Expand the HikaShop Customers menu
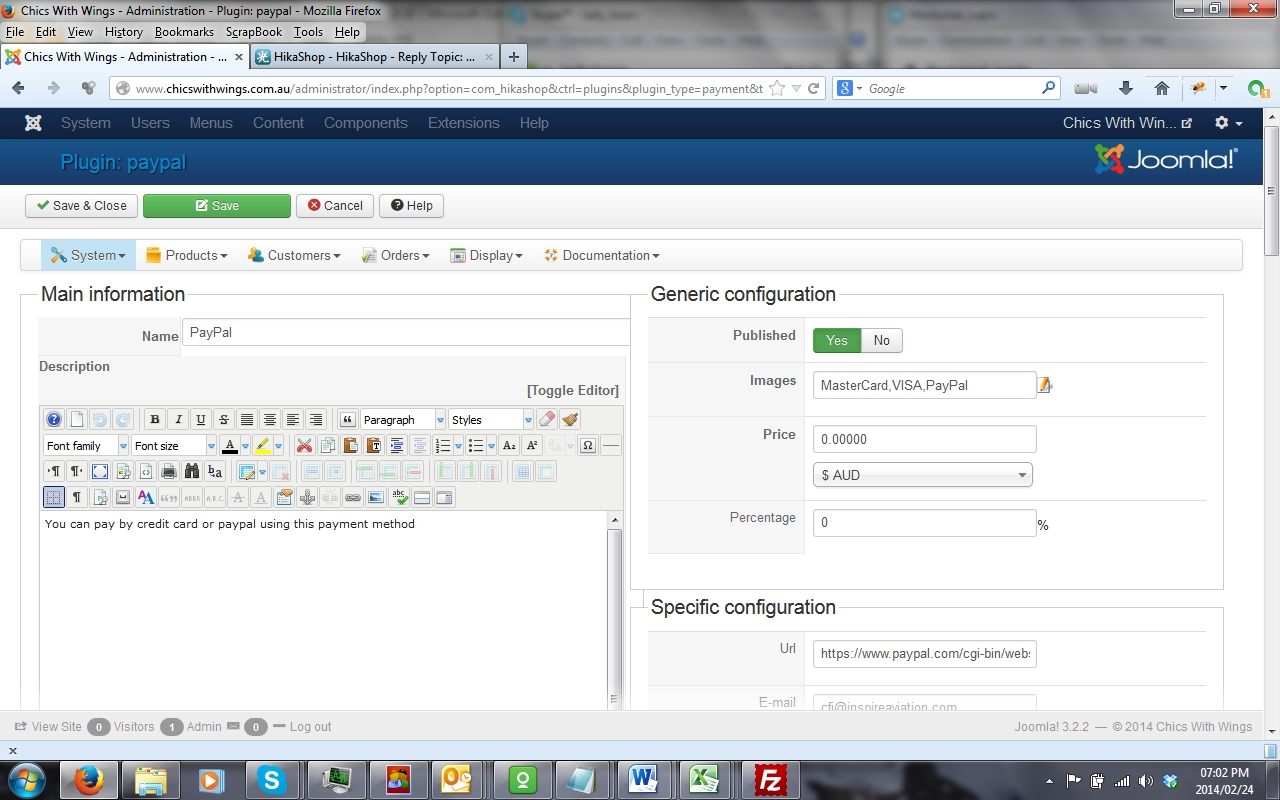 click(x=294, y=255)
